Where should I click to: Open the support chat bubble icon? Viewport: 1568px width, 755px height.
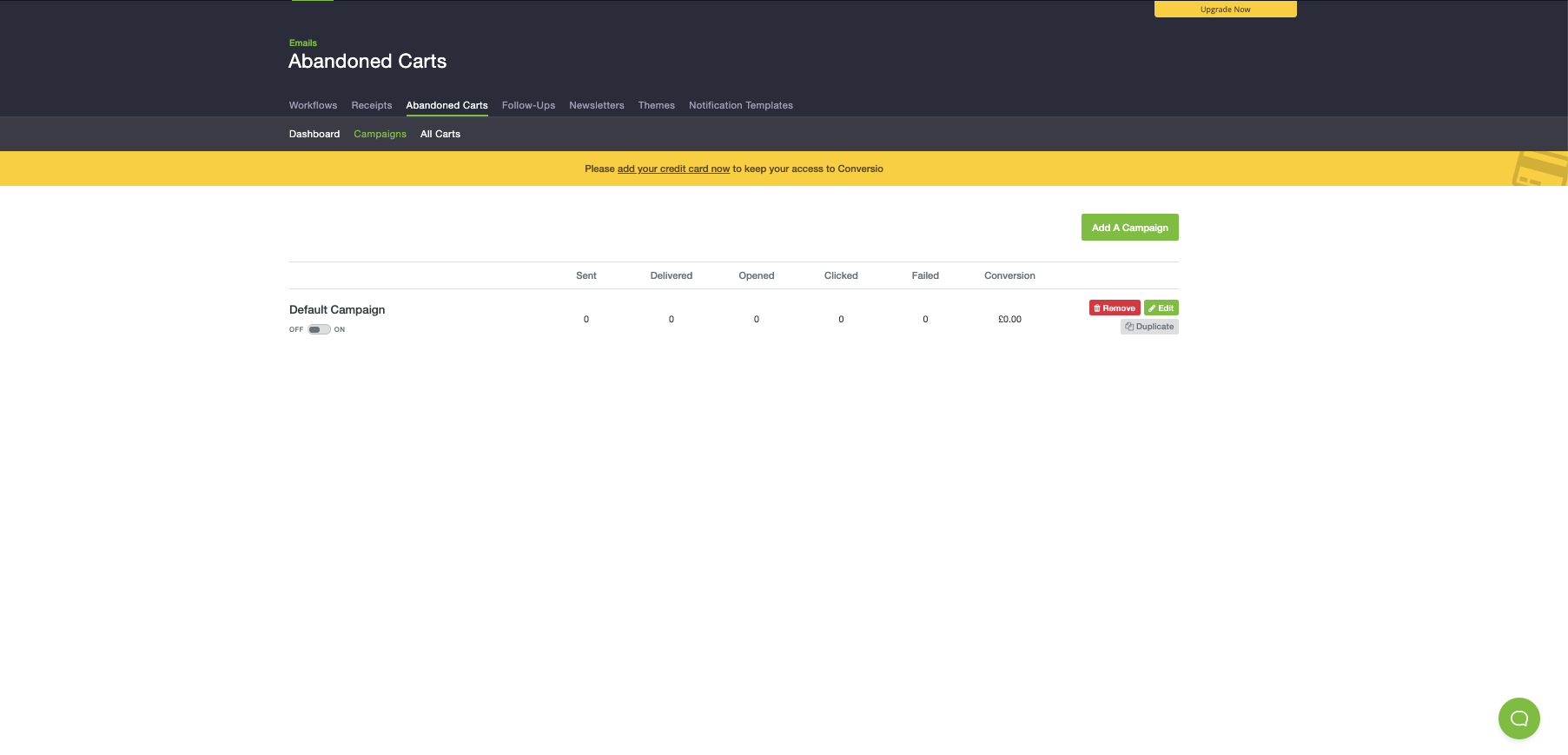[x=1518, y=719]
